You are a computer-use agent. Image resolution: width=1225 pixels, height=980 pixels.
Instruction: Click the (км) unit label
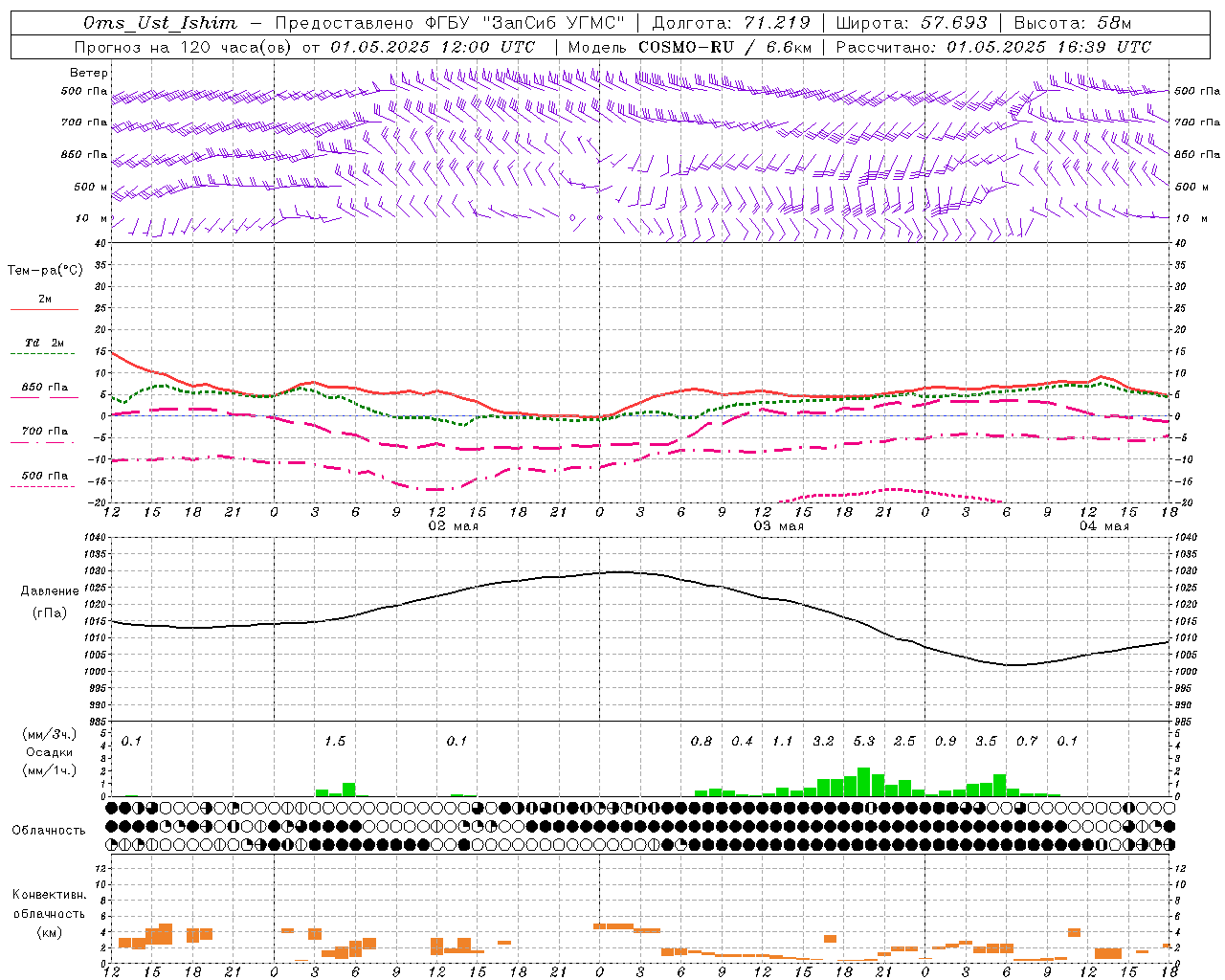tap(49, 932)
